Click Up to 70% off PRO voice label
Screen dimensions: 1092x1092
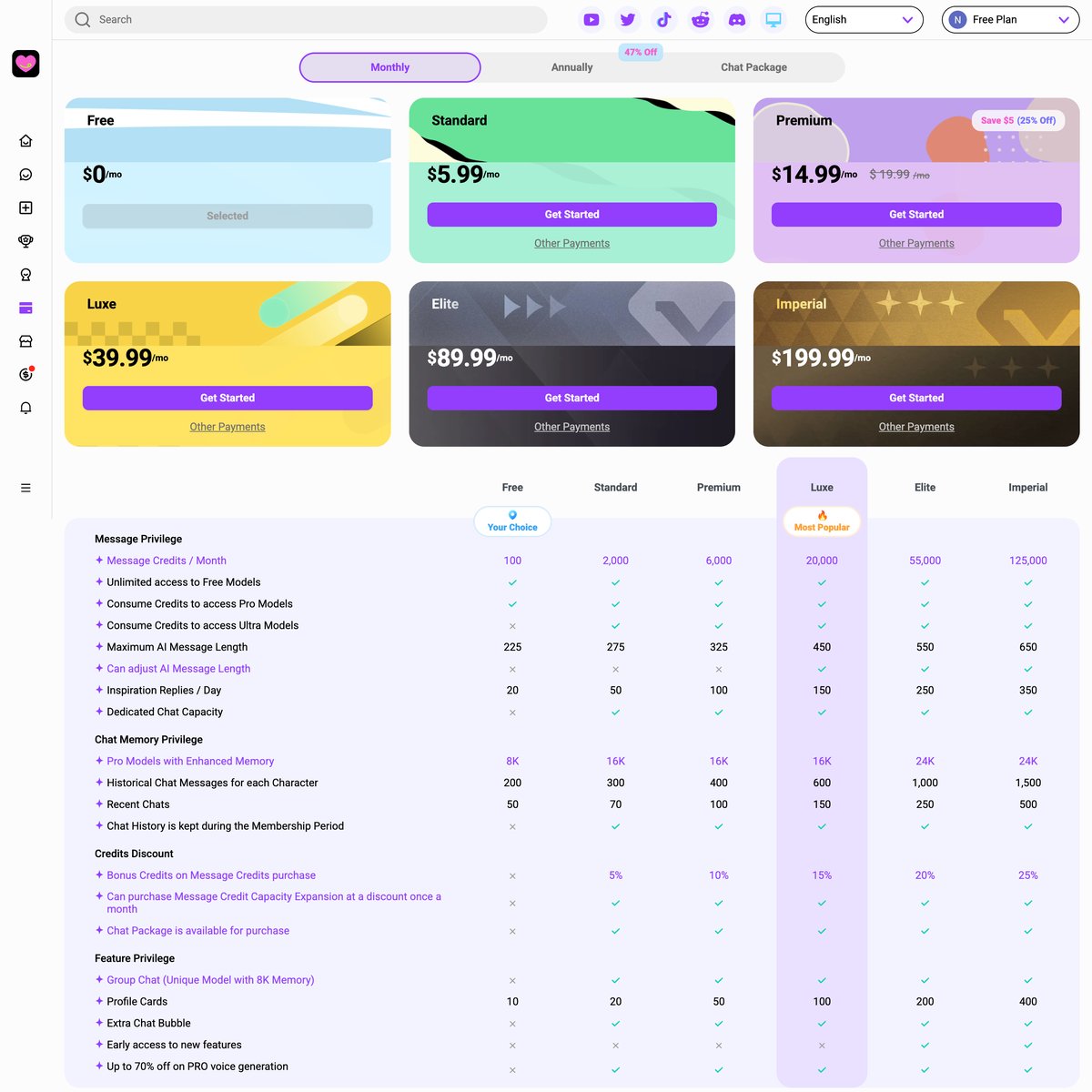click(x=197, y=1067)
